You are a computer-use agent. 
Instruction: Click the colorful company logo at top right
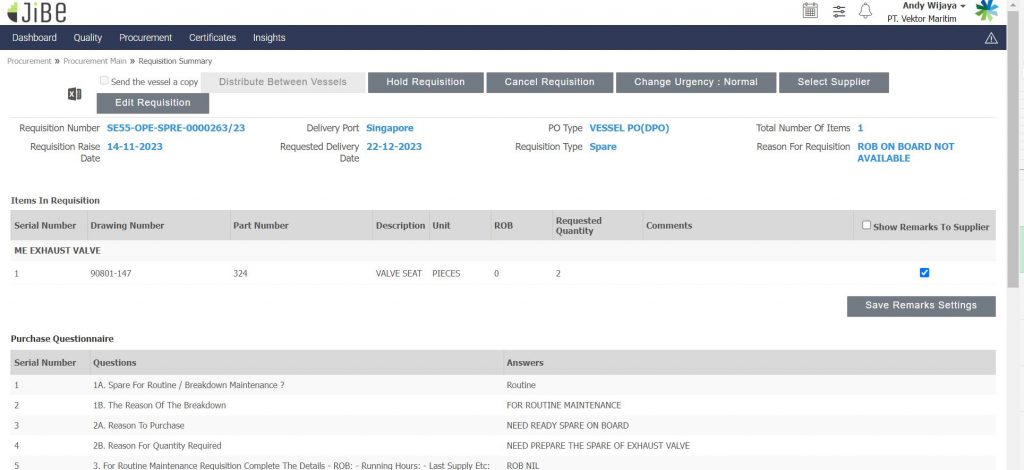click(987, 11)
